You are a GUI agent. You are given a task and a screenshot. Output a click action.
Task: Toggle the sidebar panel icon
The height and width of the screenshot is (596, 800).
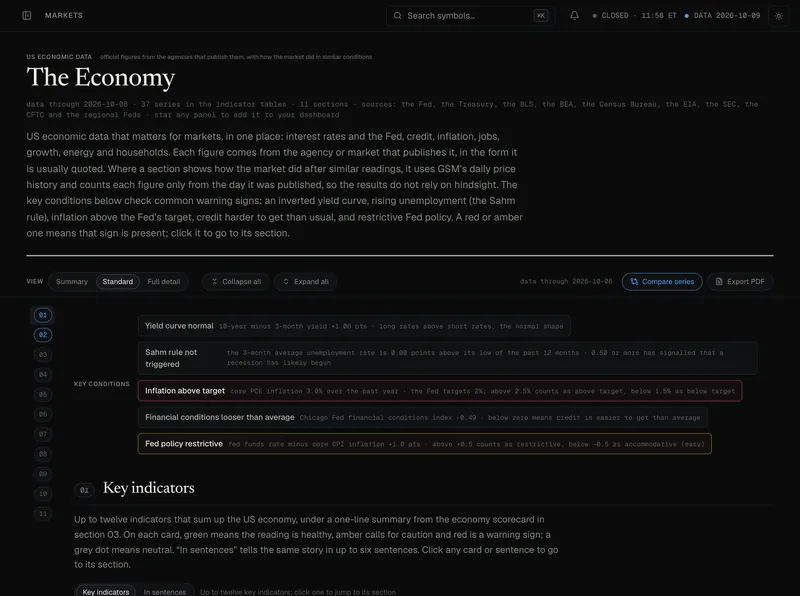pos(27,15)
